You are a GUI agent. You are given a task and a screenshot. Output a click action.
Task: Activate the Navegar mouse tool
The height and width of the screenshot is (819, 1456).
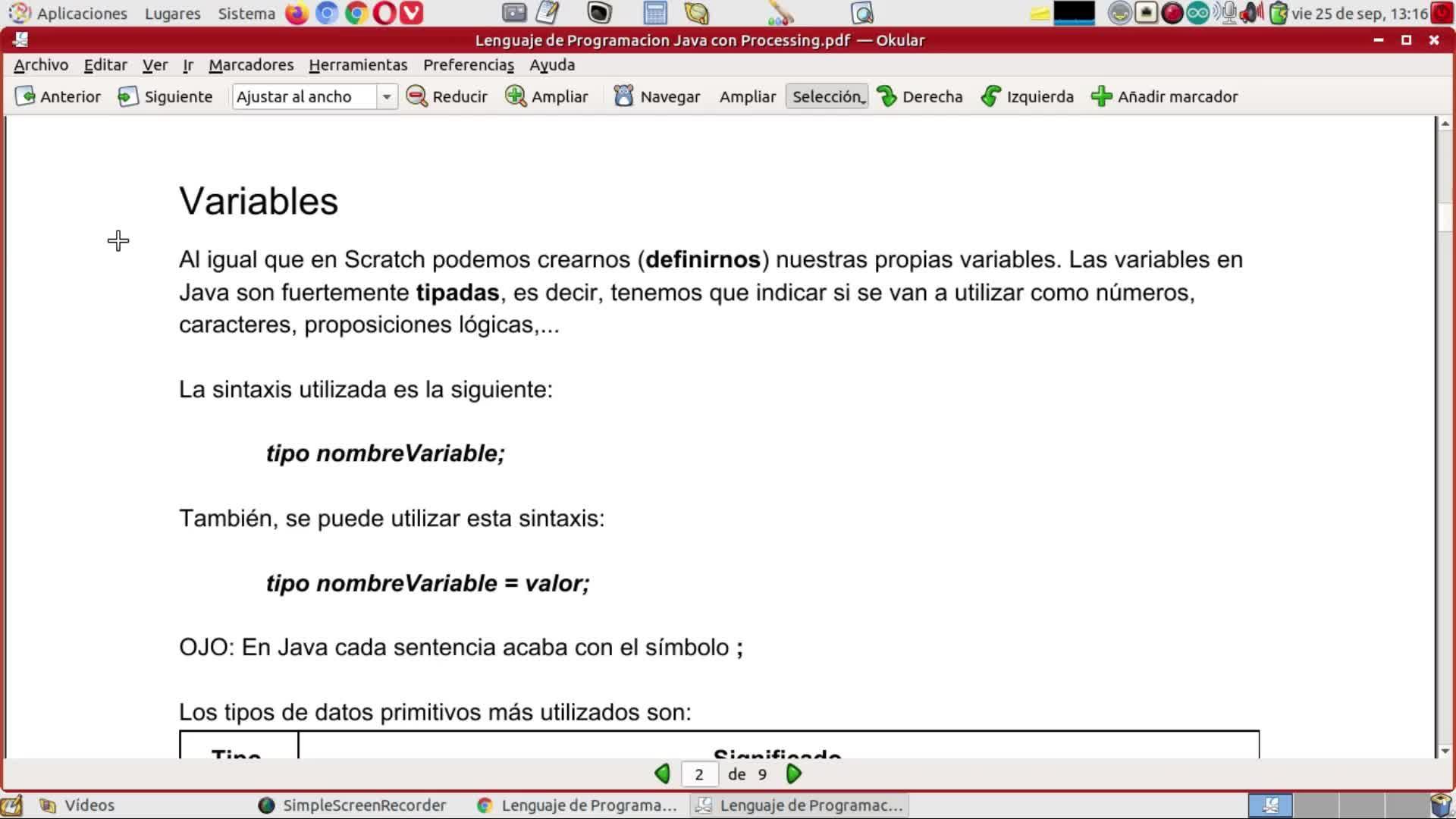(x=623, y=96)
